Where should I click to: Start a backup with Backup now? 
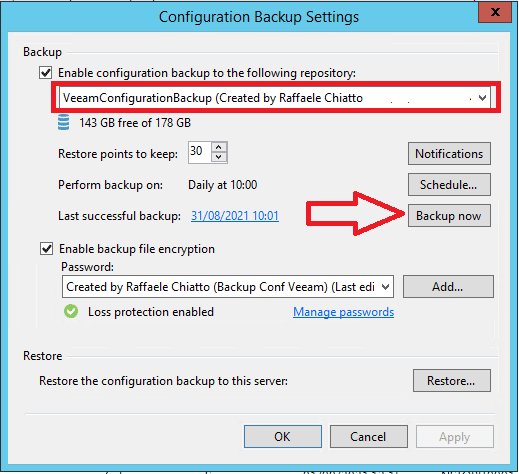[449, 216]
